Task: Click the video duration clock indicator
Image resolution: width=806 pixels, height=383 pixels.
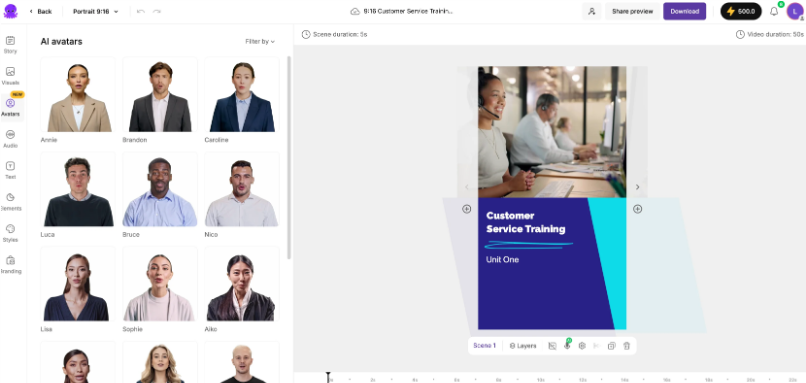Action: click(x=770, y=34)
